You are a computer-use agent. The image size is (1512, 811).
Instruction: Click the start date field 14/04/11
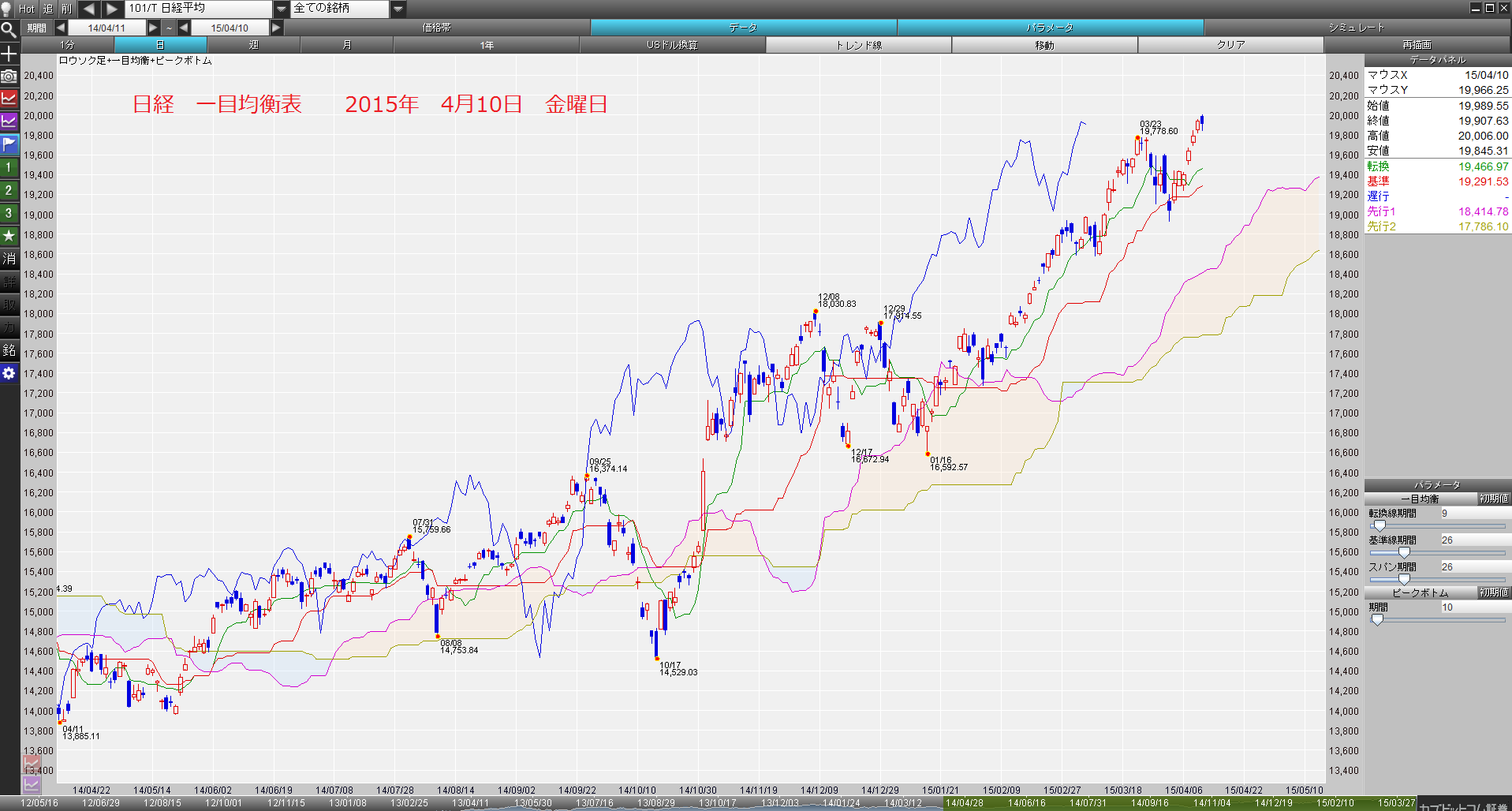click(x=106, y=28)
